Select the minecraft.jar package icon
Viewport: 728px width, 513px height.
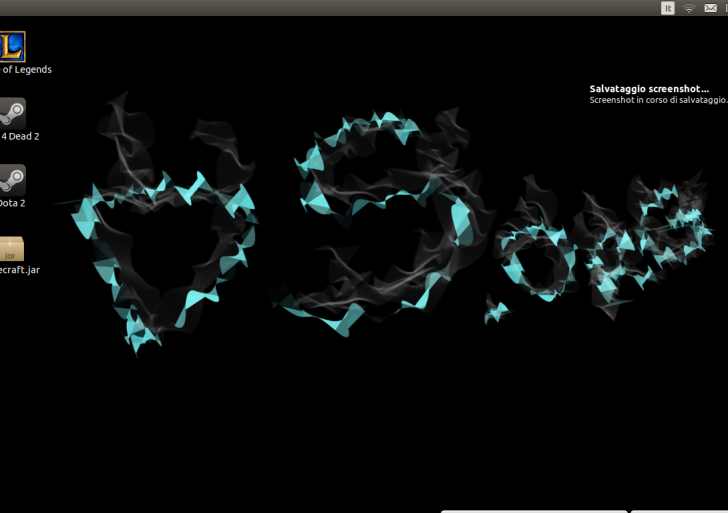(x=11, y=249)
